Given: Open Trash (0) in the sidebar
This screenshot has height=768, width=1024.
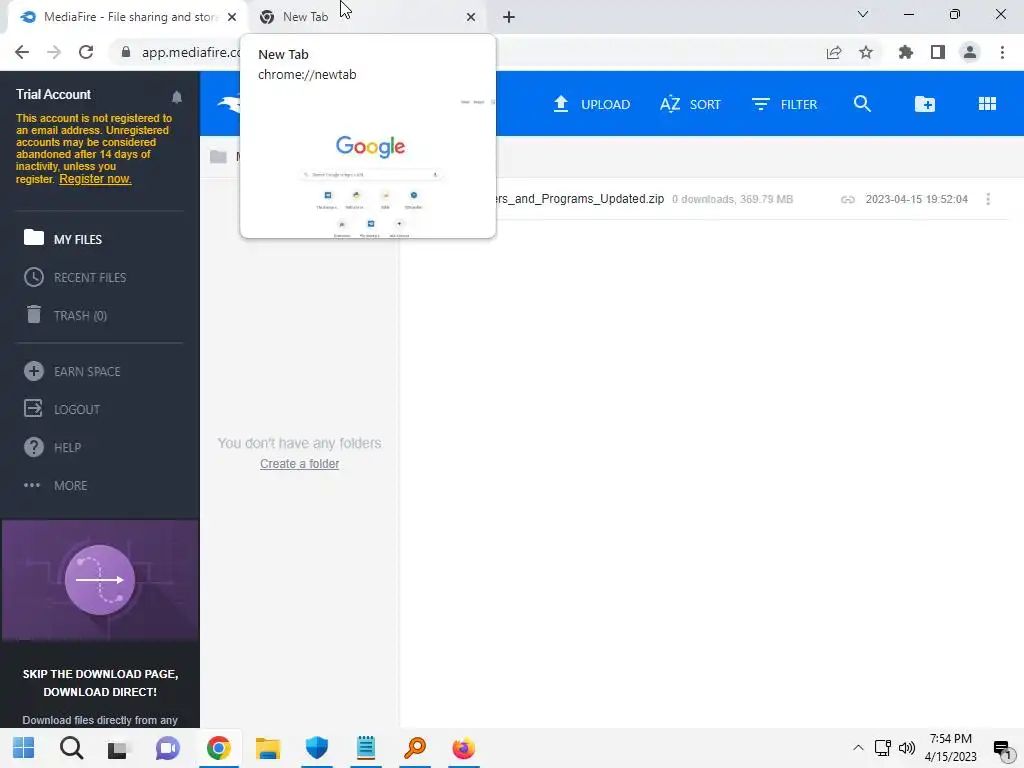Looking at the screenshot, I should click(x=66, y=315).
